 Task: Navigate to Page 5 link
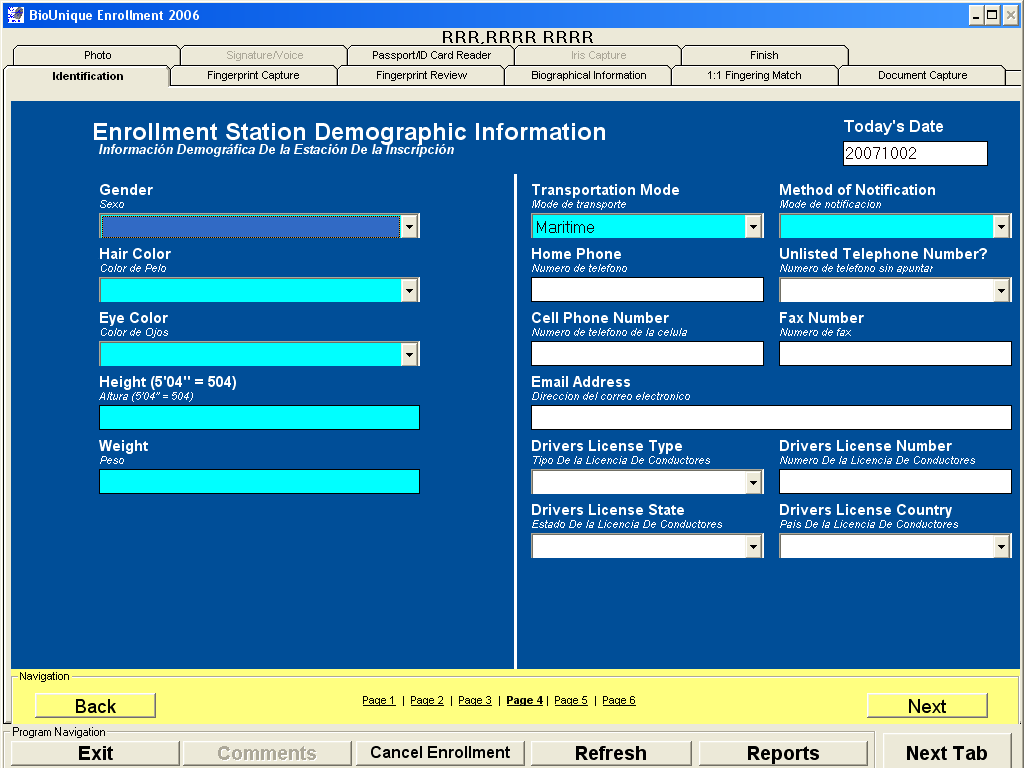pos(571,700)
